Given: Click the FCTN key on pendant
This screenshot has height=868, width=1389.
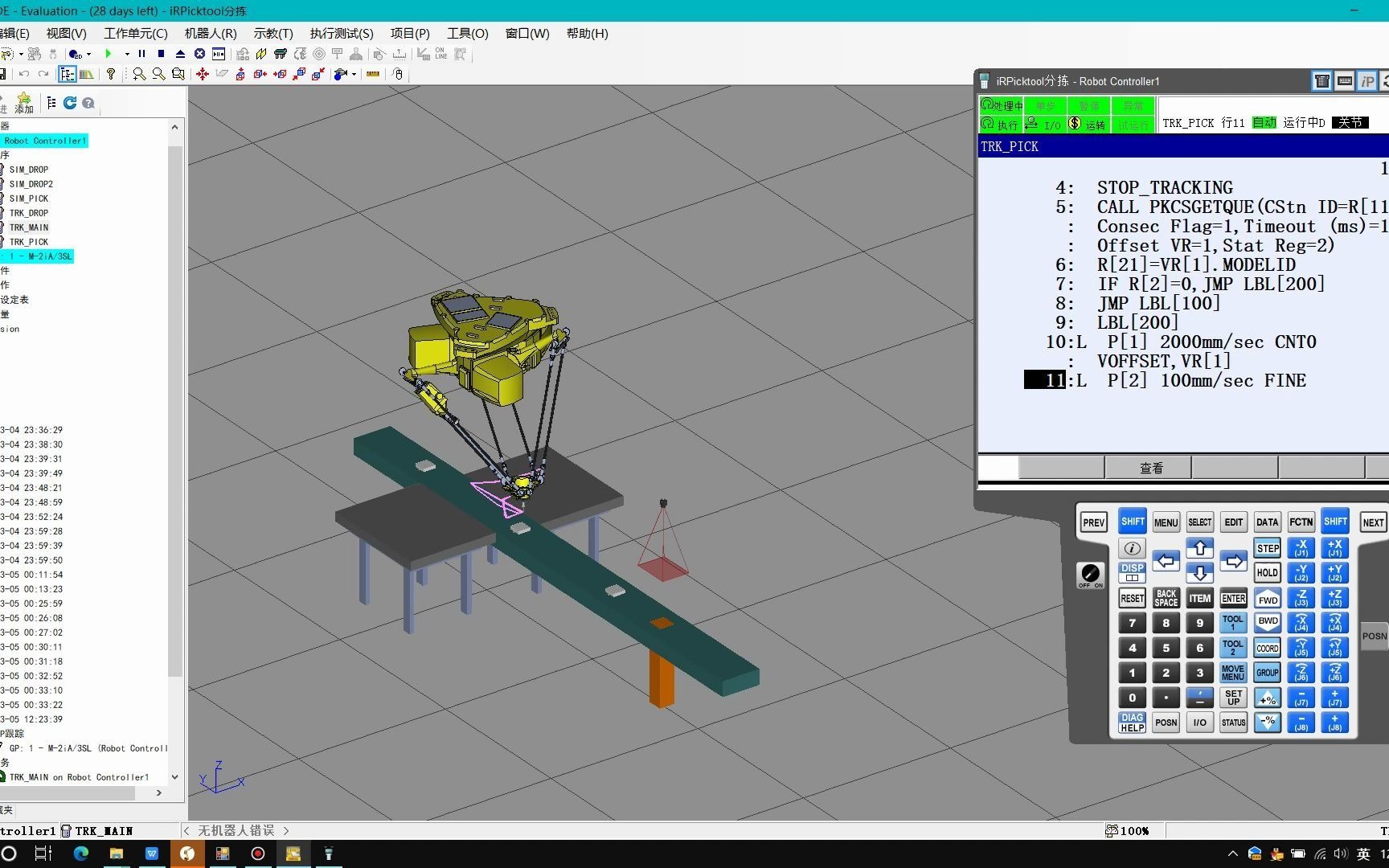Looking at the screenshot, I should (1301, 522).
